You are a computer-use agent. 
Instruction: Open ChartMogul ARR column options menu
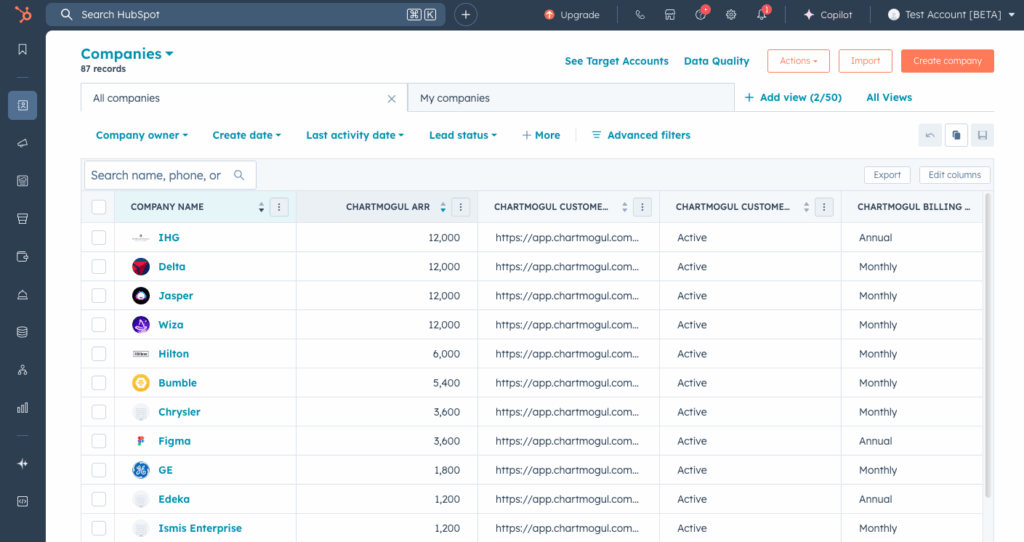coord(460,207)
